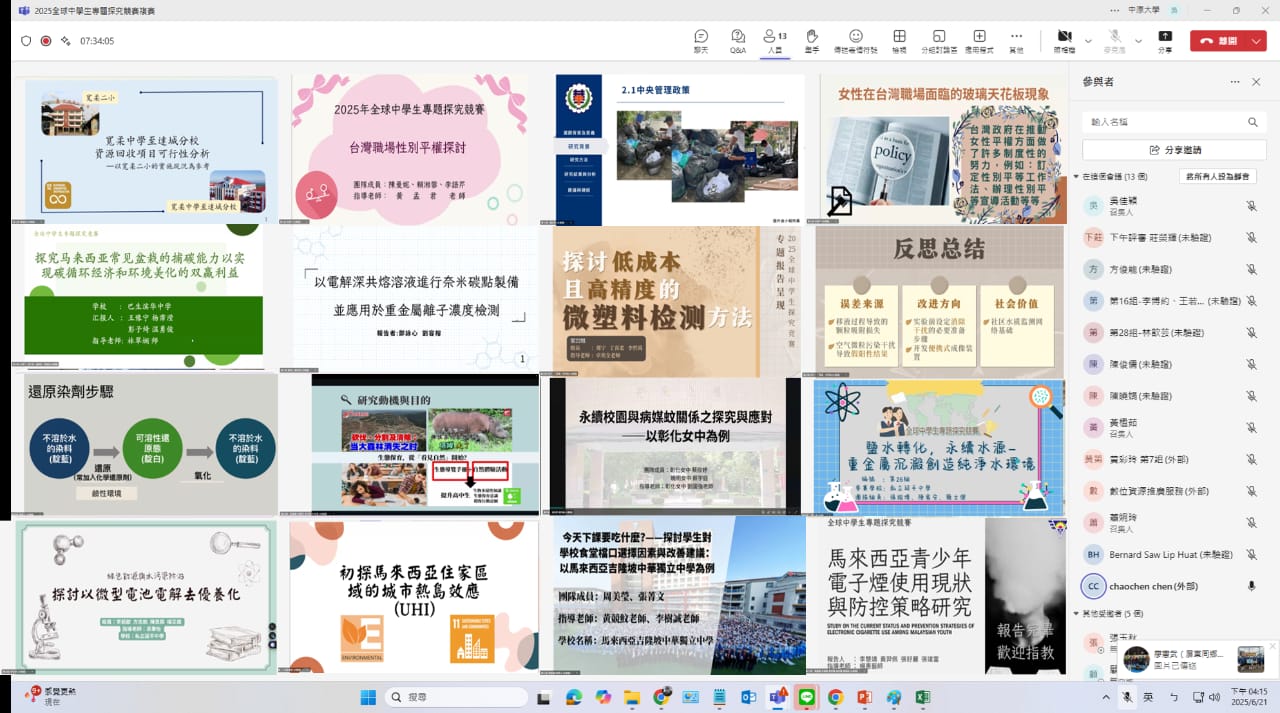Mute participant 吳佳穎 in the list
The height and width of the screenshot is (713, 1280).
(x=1252, y=205)
